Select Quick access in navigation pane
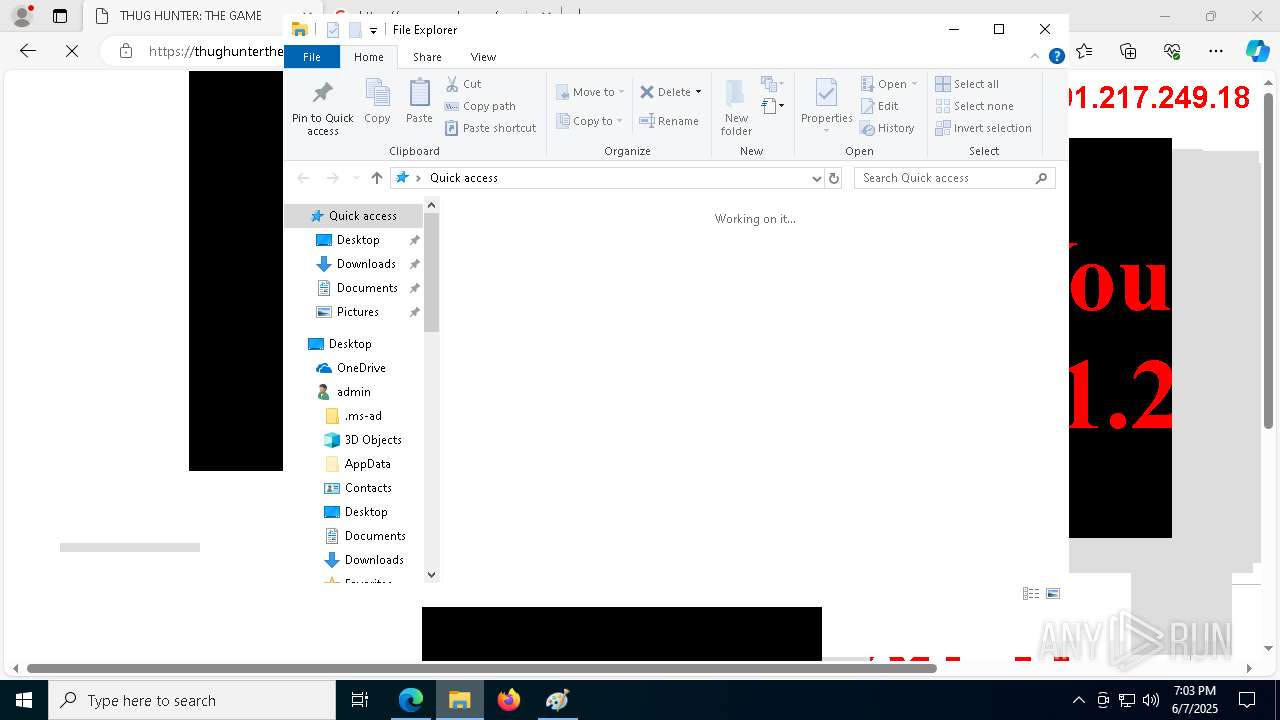This screenshot has width=1280, height=720. pyautogui.click(x=354, y=216)
